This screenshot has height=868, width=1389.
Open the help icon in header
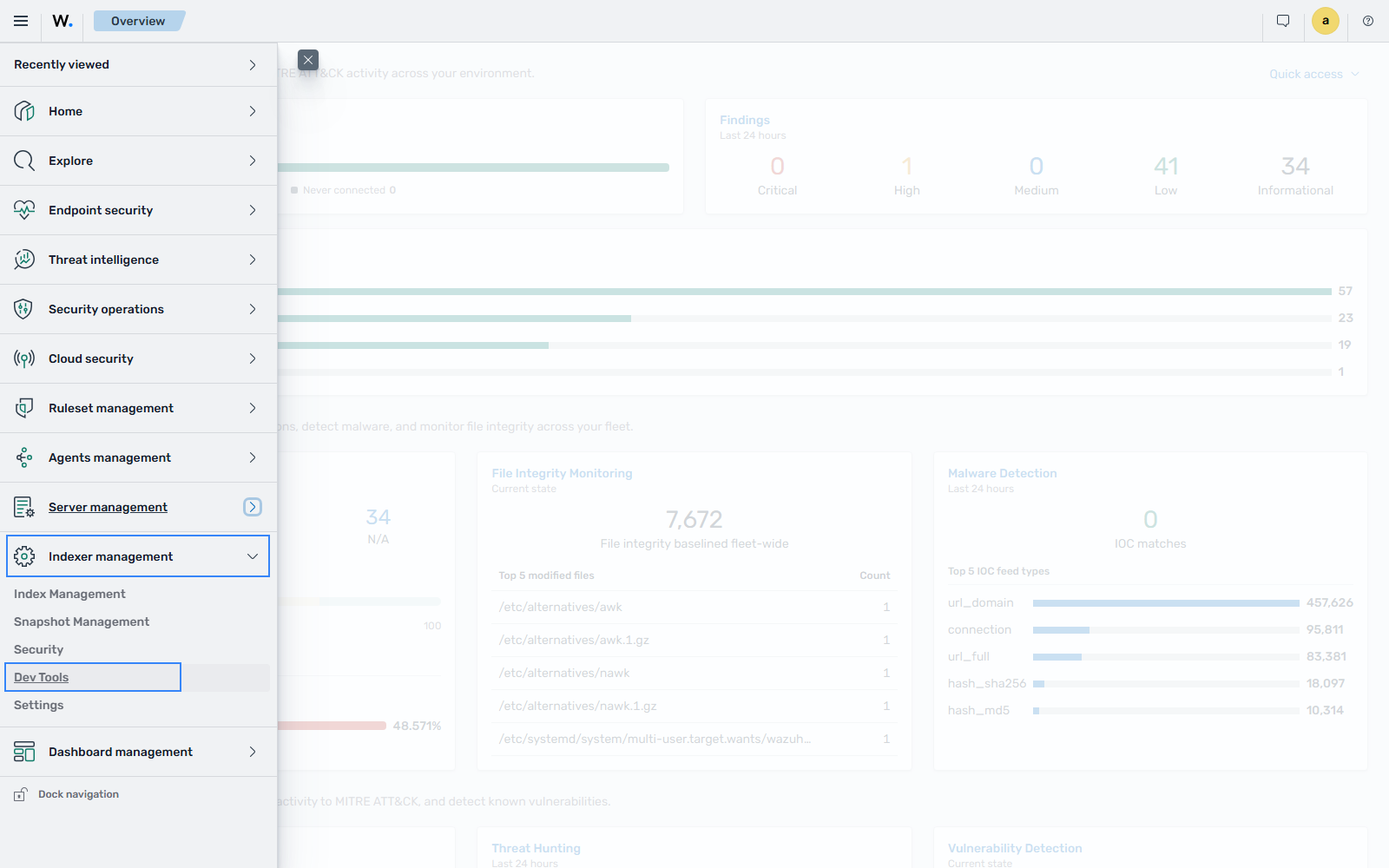tap(1368, 21)
